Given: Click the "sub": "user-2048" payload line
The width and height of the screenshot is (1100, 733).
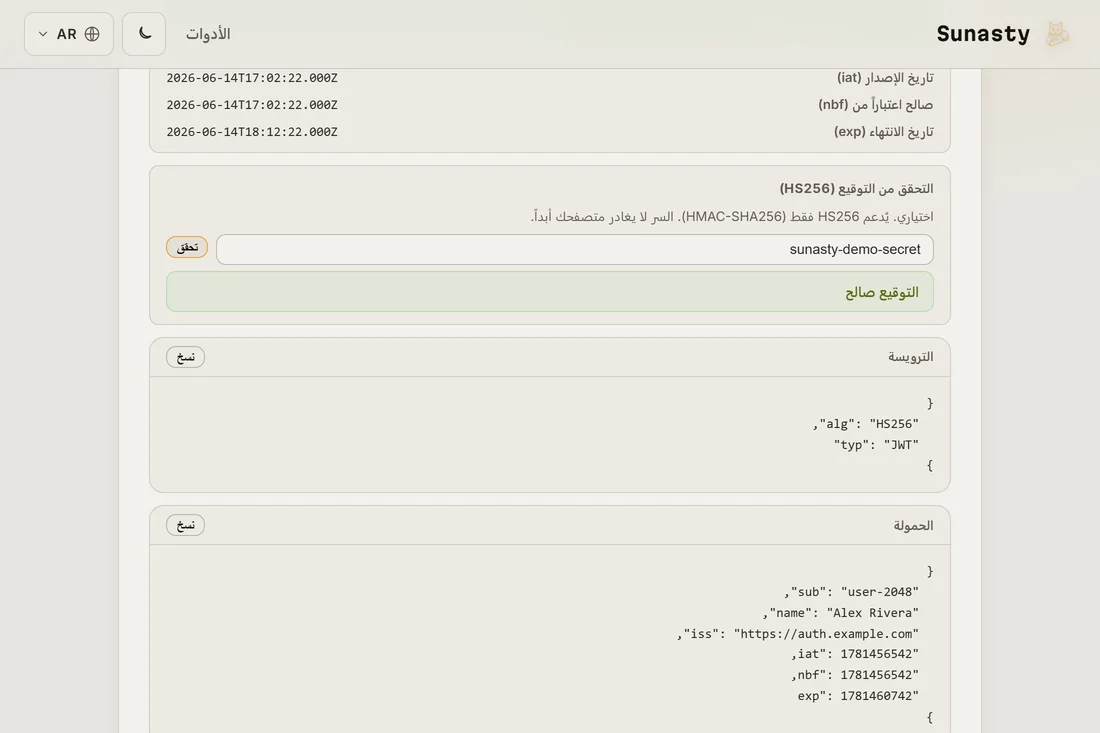Looking at the screenshot, I should 852,592.
